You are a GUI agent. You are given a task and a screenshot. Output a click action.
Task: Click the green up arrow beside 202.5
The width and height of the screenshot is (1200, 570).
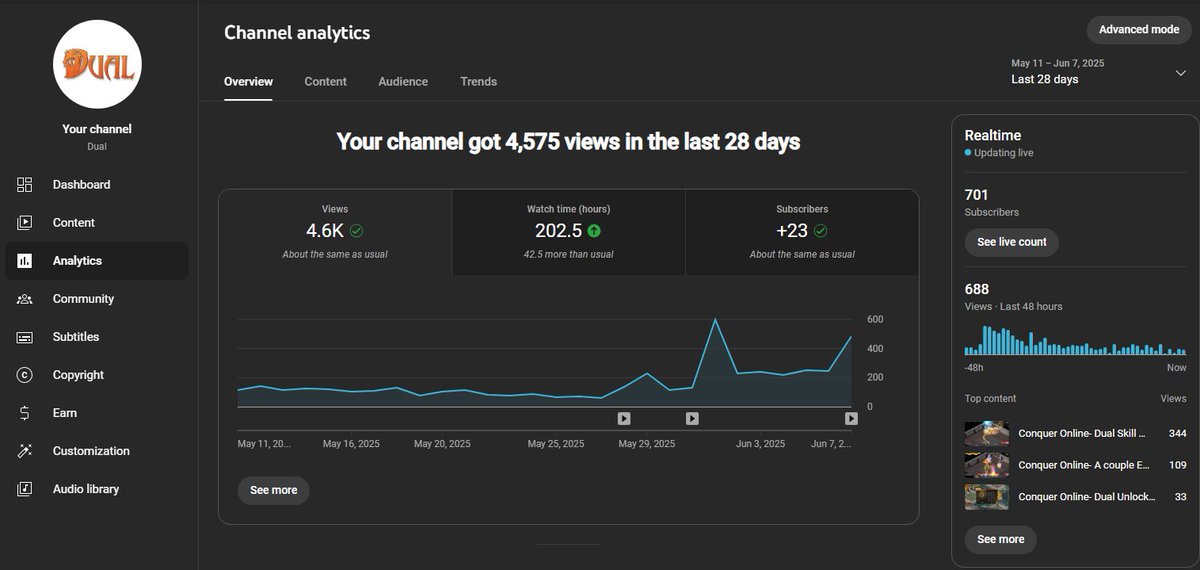tap(594, 231)
